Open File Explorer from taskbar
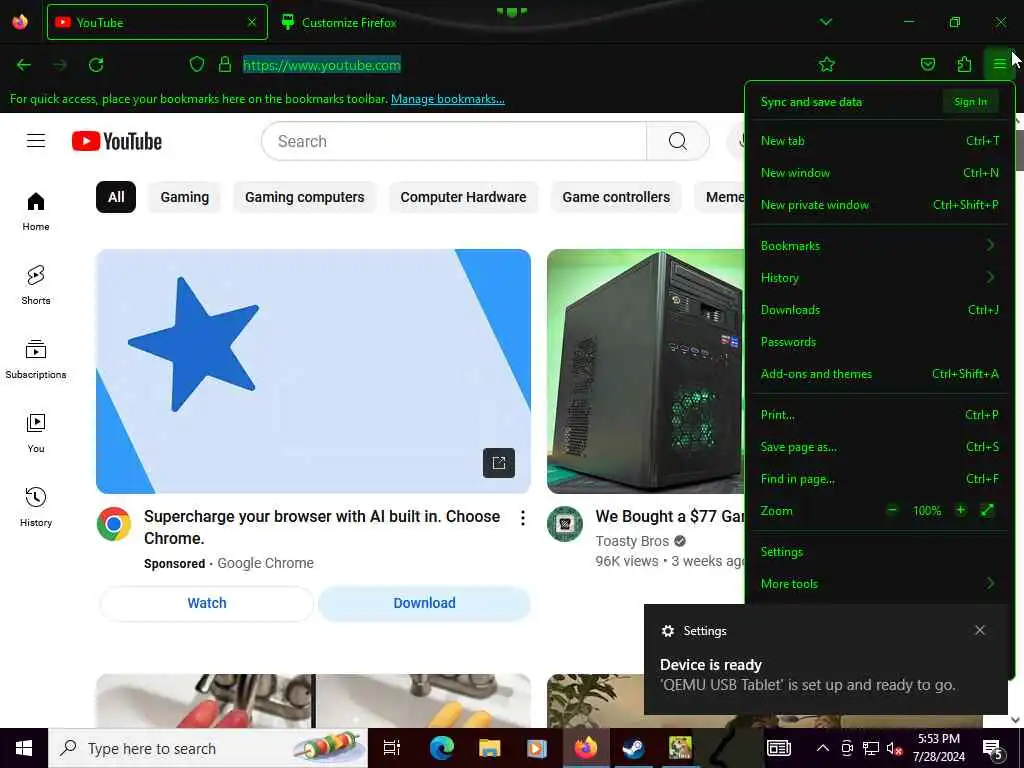The width and height of the screenshot is (1024, 768). point(489,748)
